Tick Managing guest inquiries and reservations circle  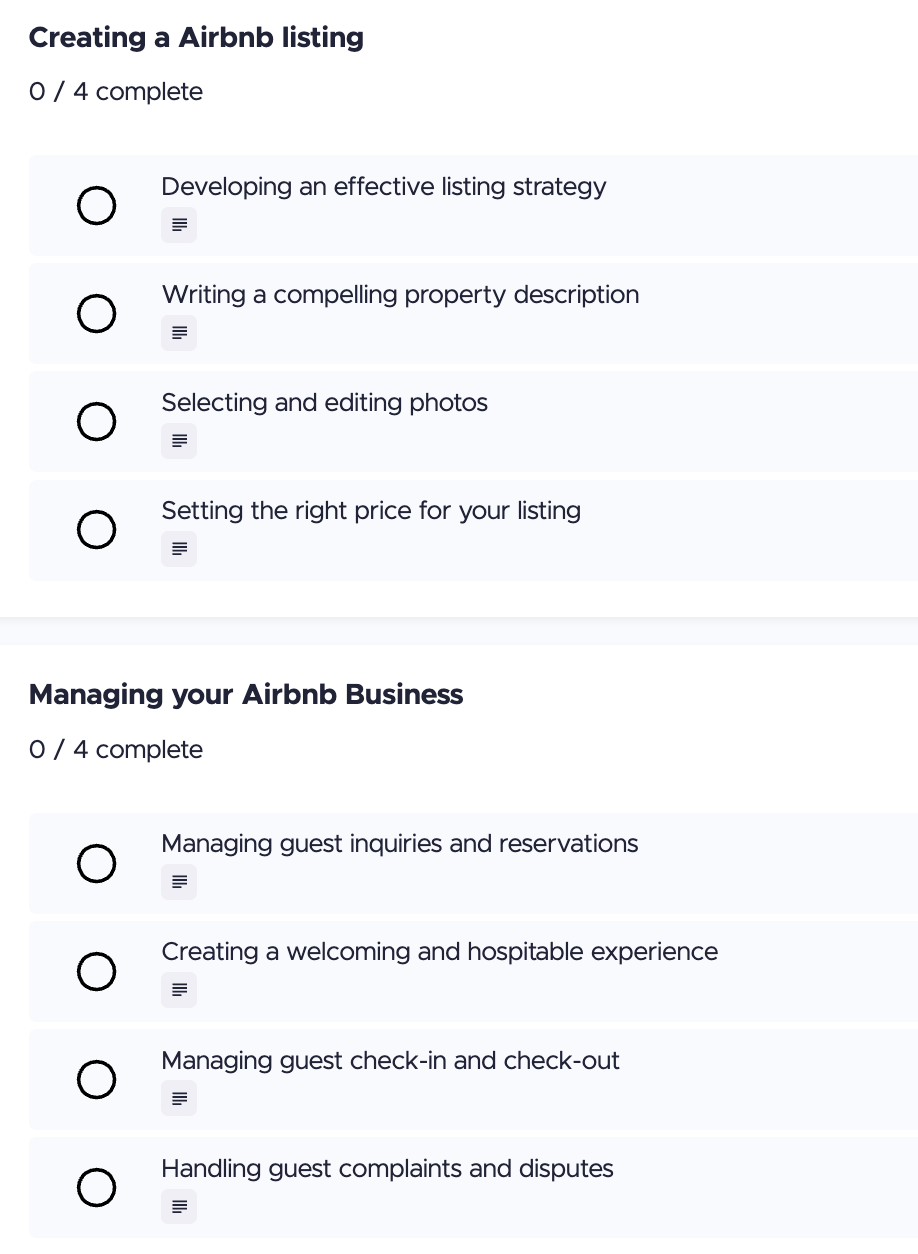pos(96,863)
